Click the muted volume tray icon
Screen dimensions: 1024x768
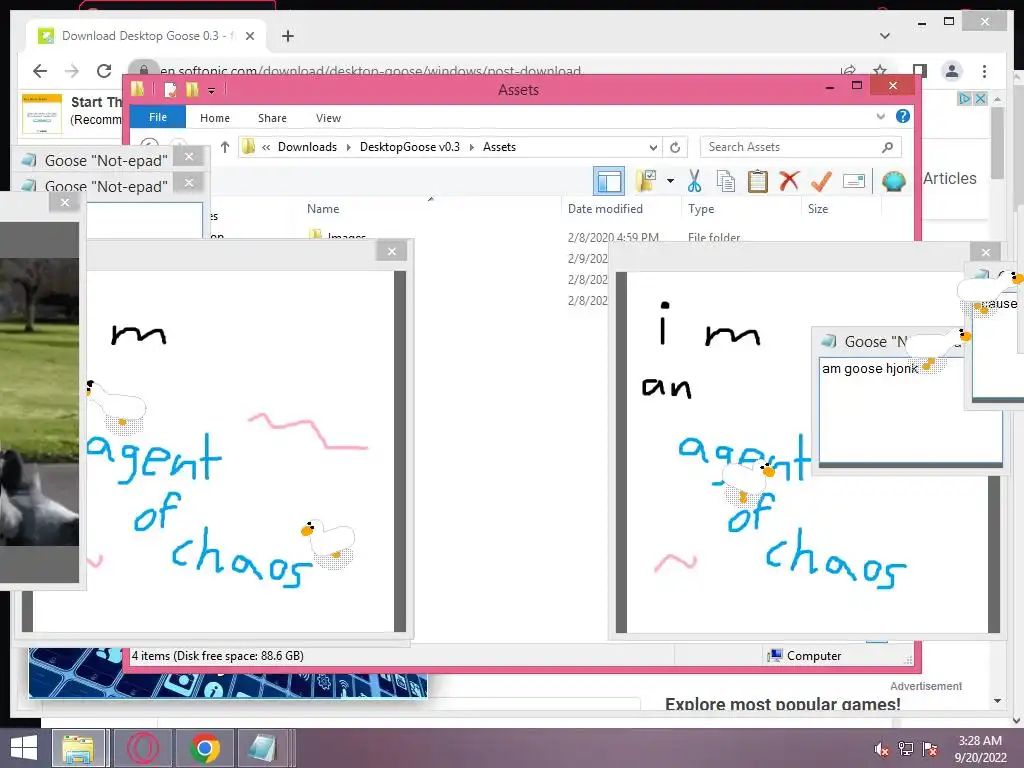click(880, 749)
